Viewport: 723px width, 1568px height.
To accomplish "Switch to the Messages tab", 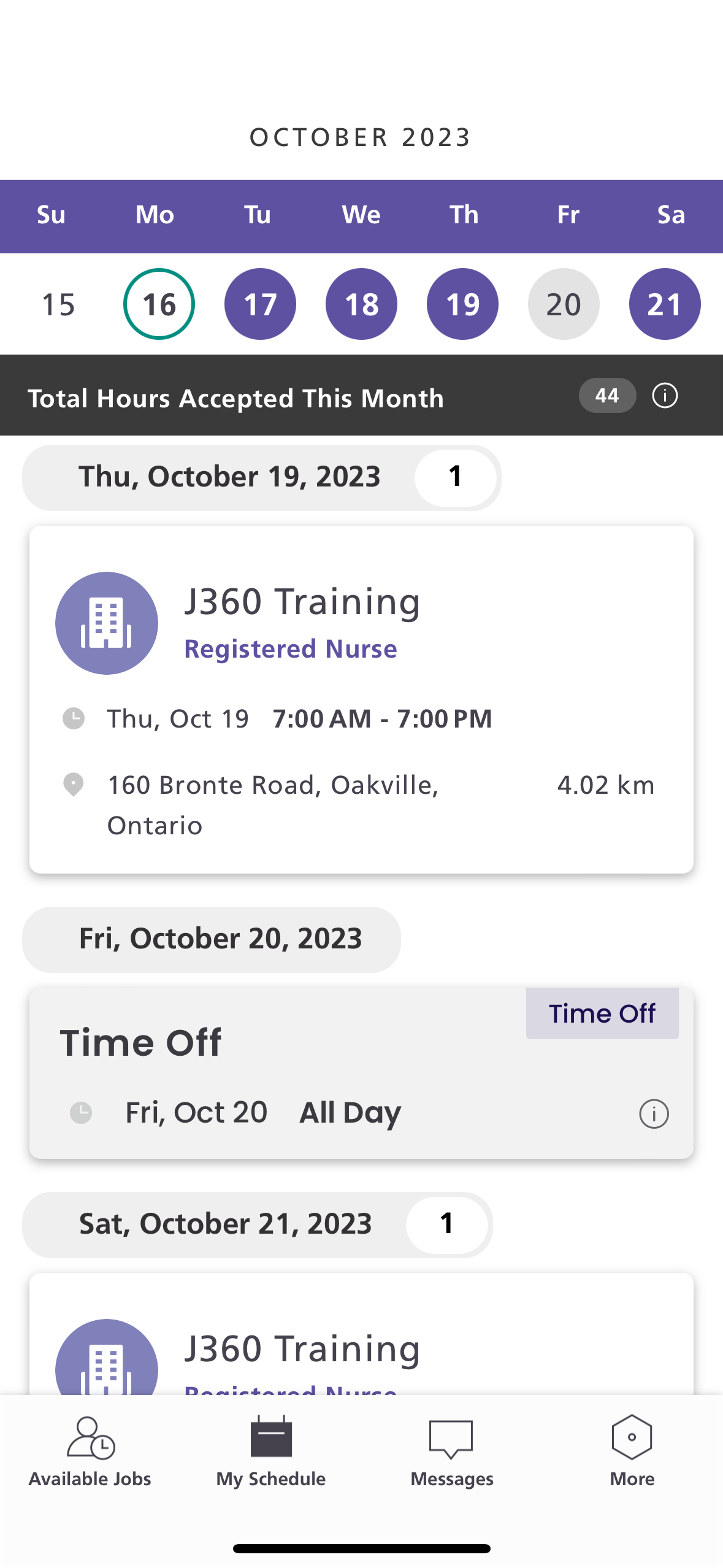I will pyautogui.click(x=451, y=1451).
